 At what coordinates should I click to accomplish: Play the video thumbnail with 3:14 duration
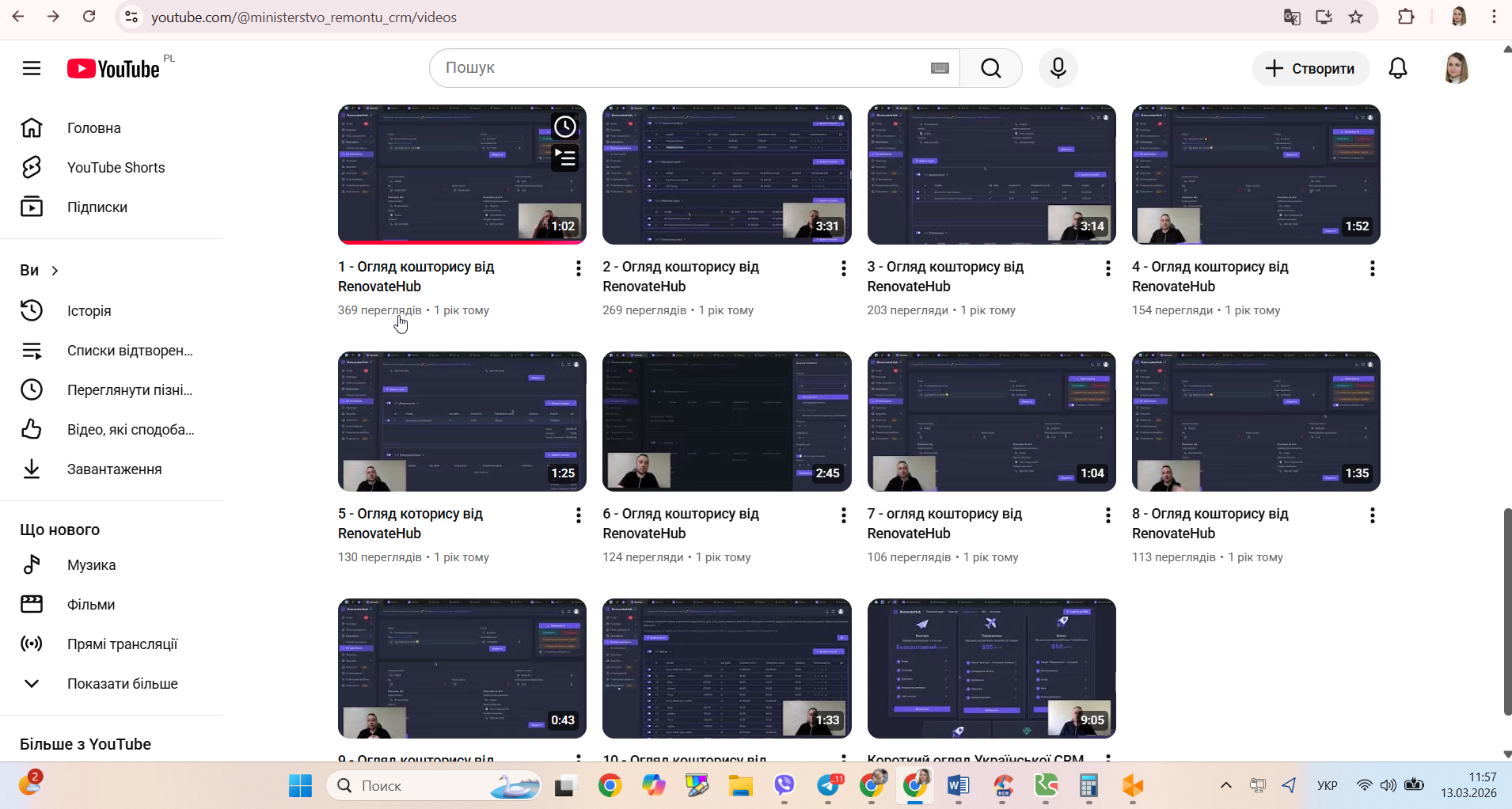(x=992, y=174)
